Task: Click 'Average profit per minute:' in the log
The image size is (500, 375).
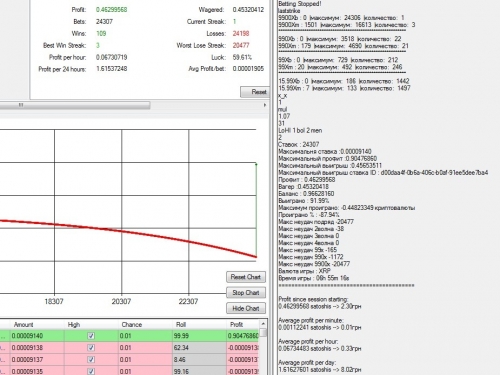Action: coord(311,320)
